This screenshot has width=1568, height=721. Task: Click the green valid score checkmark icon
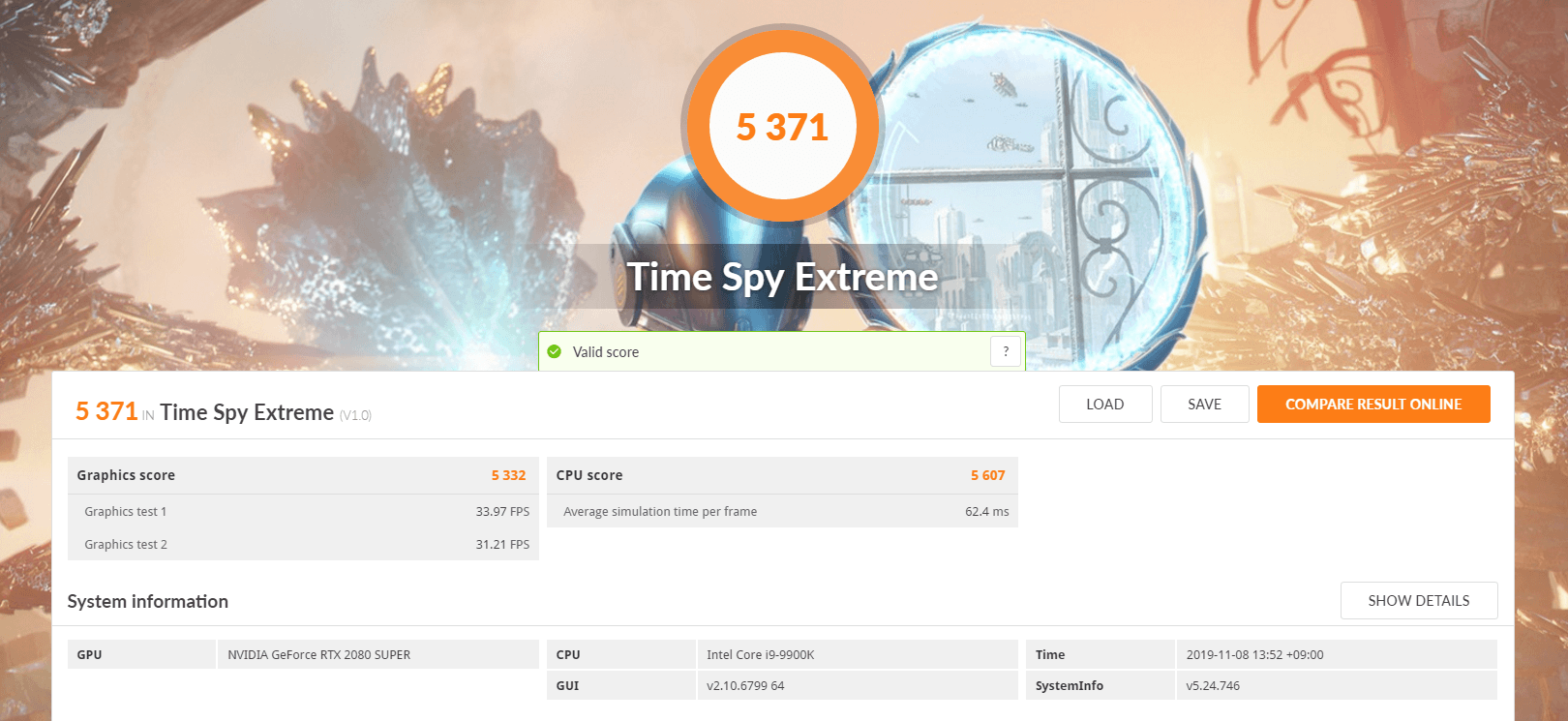pyautogui.click(x=555, y=351)
